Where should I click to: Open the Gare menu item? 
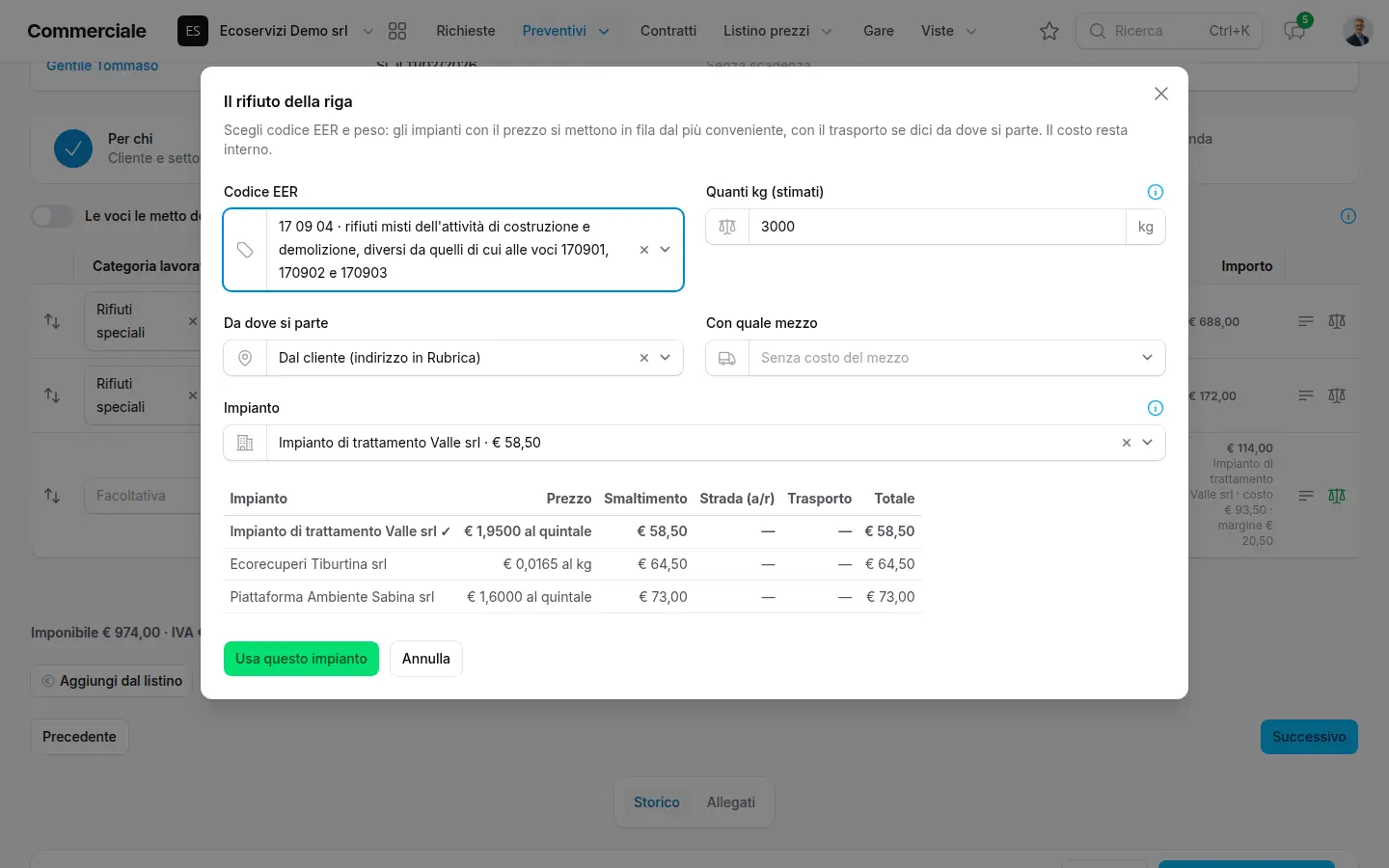click(x=879, y=31)
